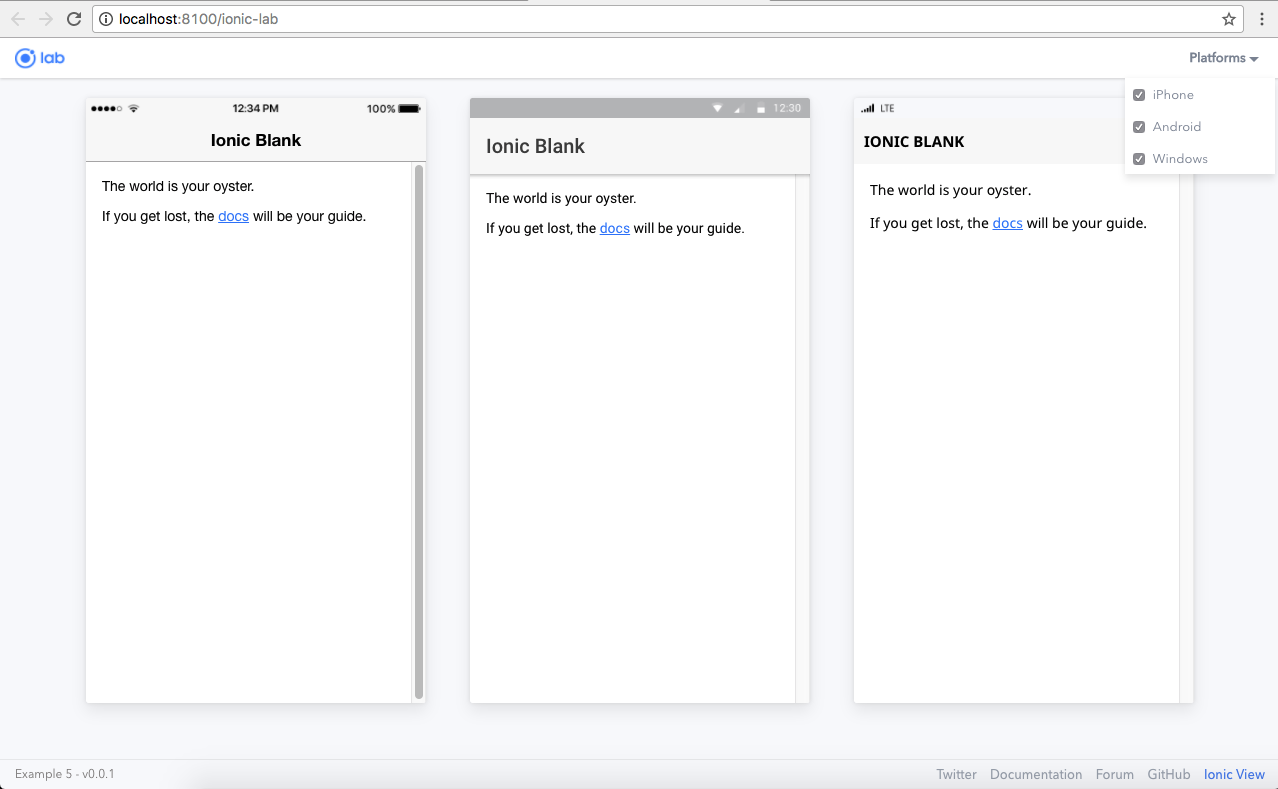The image size is (1278, 789).
Task: Open the Twitter footer link
Action: point(957,774)
